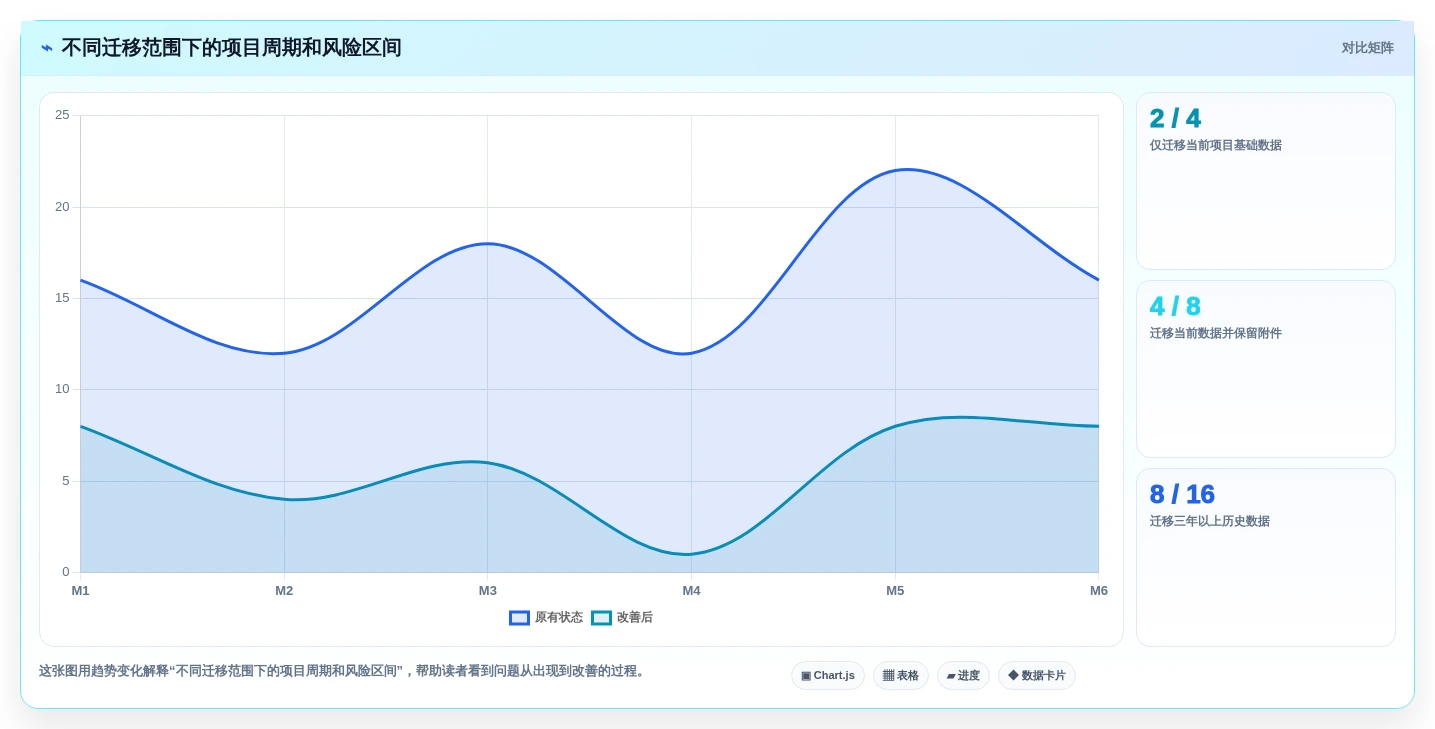Click the M1 axis label
Viewport: 1435px width, 729px height.
point(80,591)
